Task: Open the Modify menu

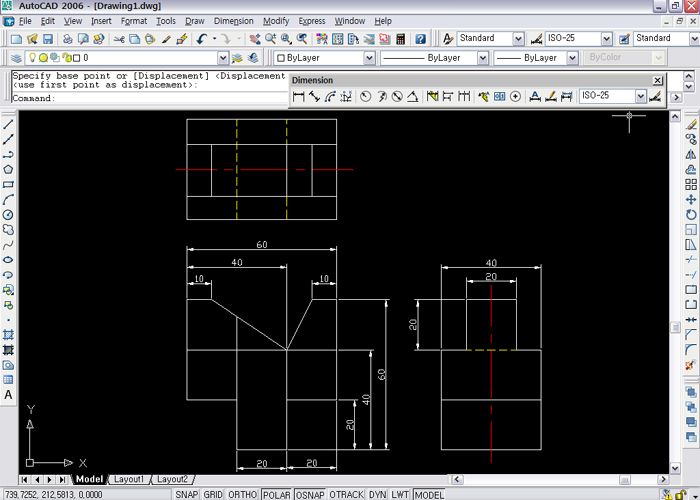Action: tap(276, 21)
